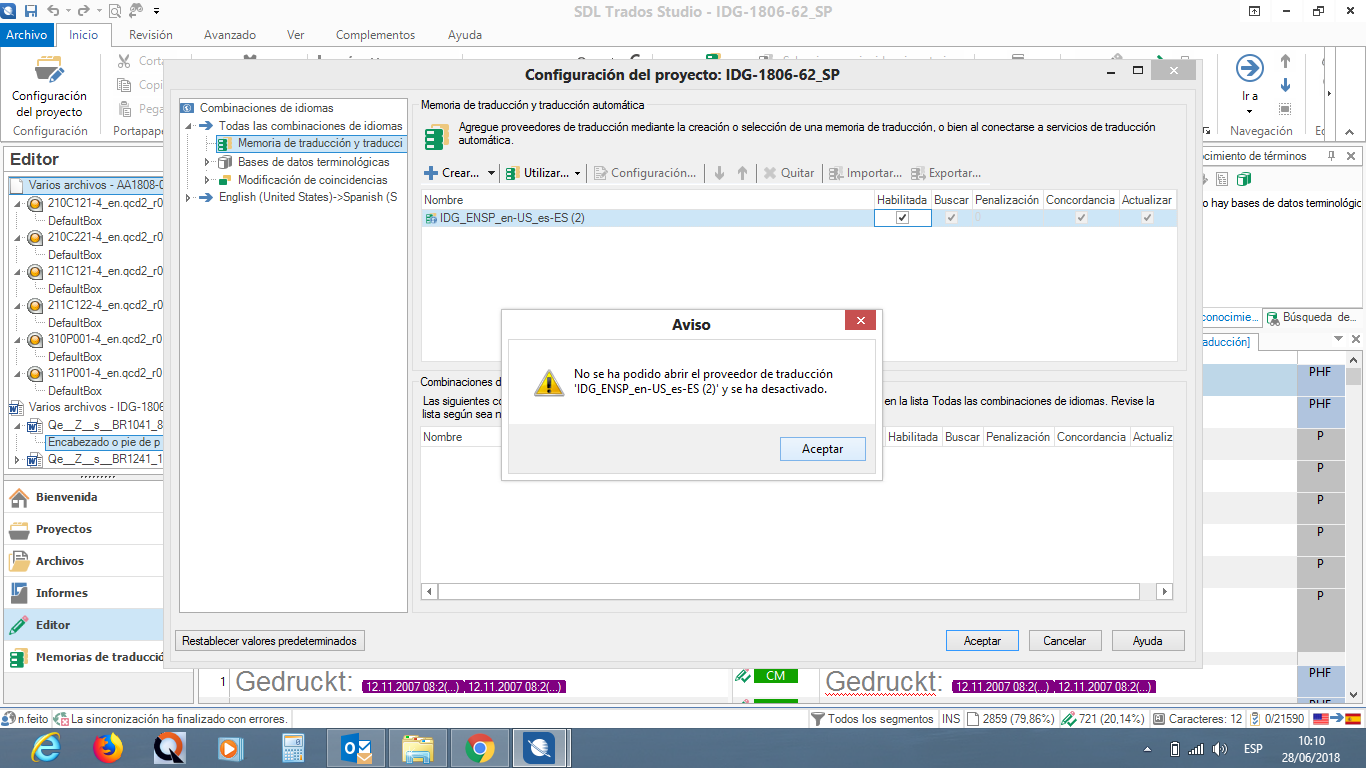Screen dimensions: 1366x768
Task: Toggle the Habilitada checkbox for IDG_ENSP_en-US_es-ES (2)
Action: (x=902, y=218)
